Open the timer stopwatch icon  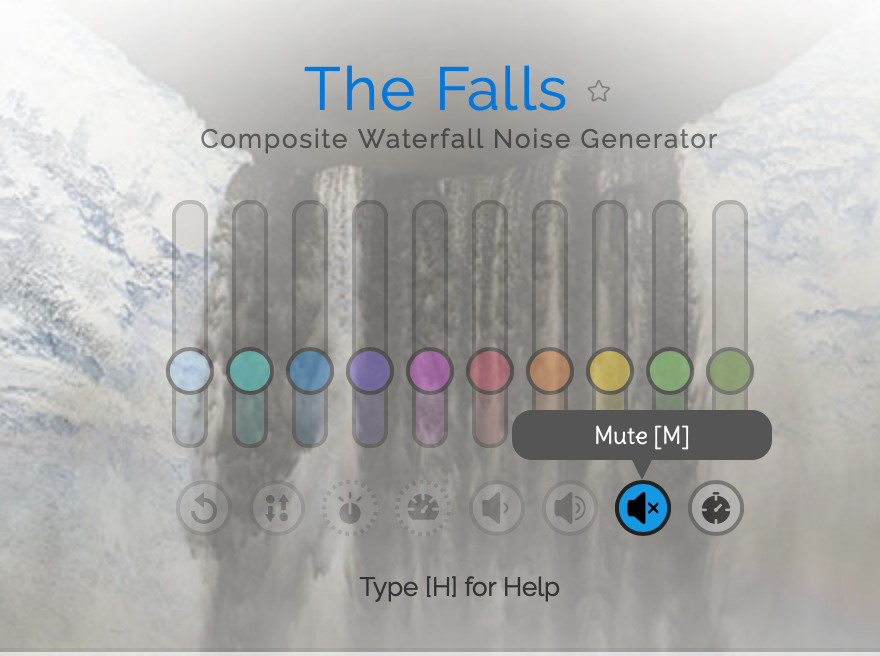(716, 508)
